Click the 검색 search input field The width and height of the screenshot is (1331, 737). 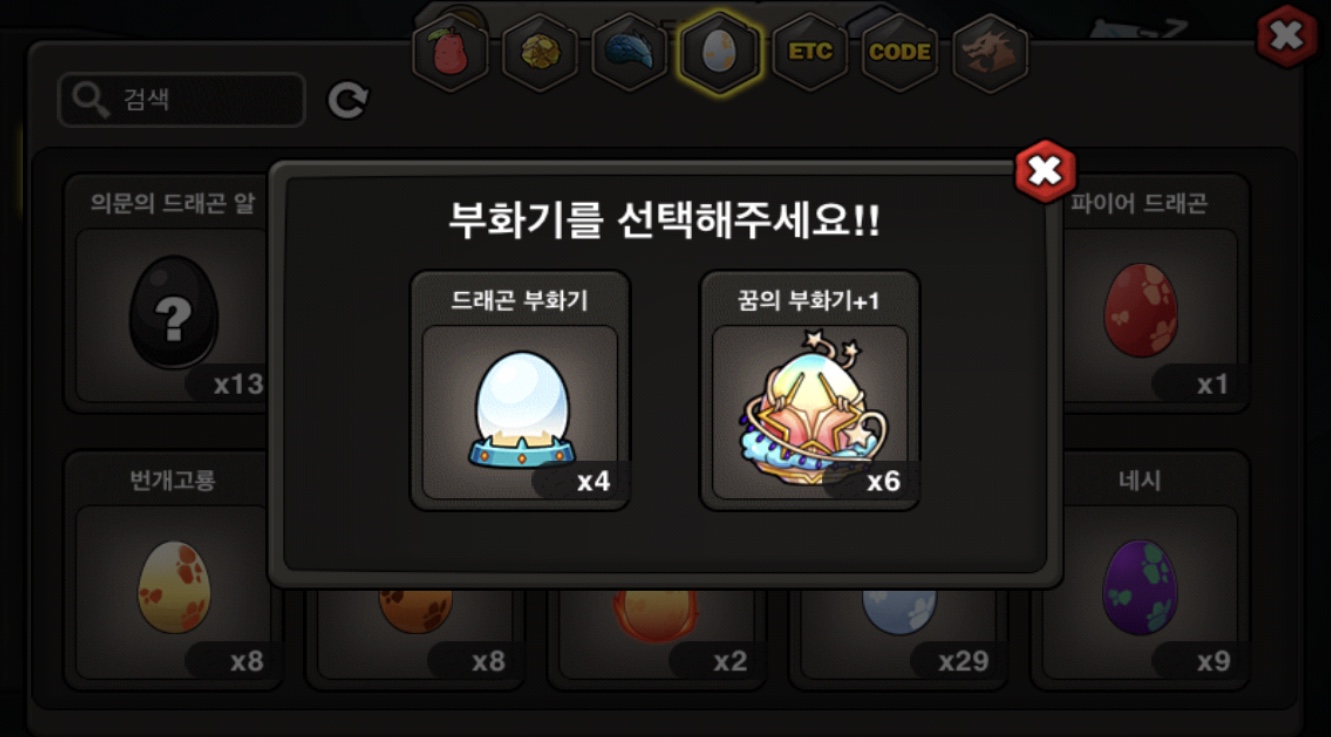coord(182,100)
